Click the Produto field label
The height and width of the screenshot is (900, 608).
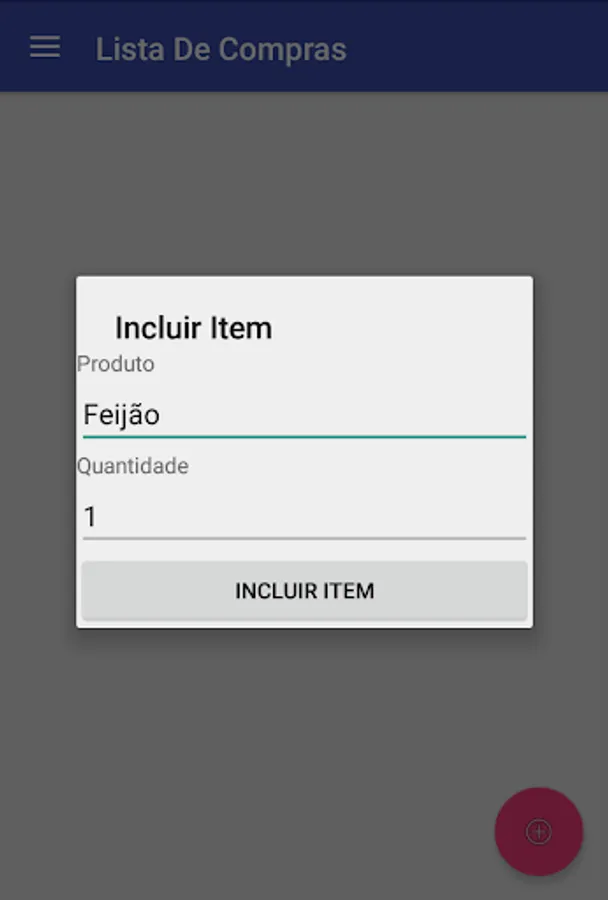click(x=115, y=364)
